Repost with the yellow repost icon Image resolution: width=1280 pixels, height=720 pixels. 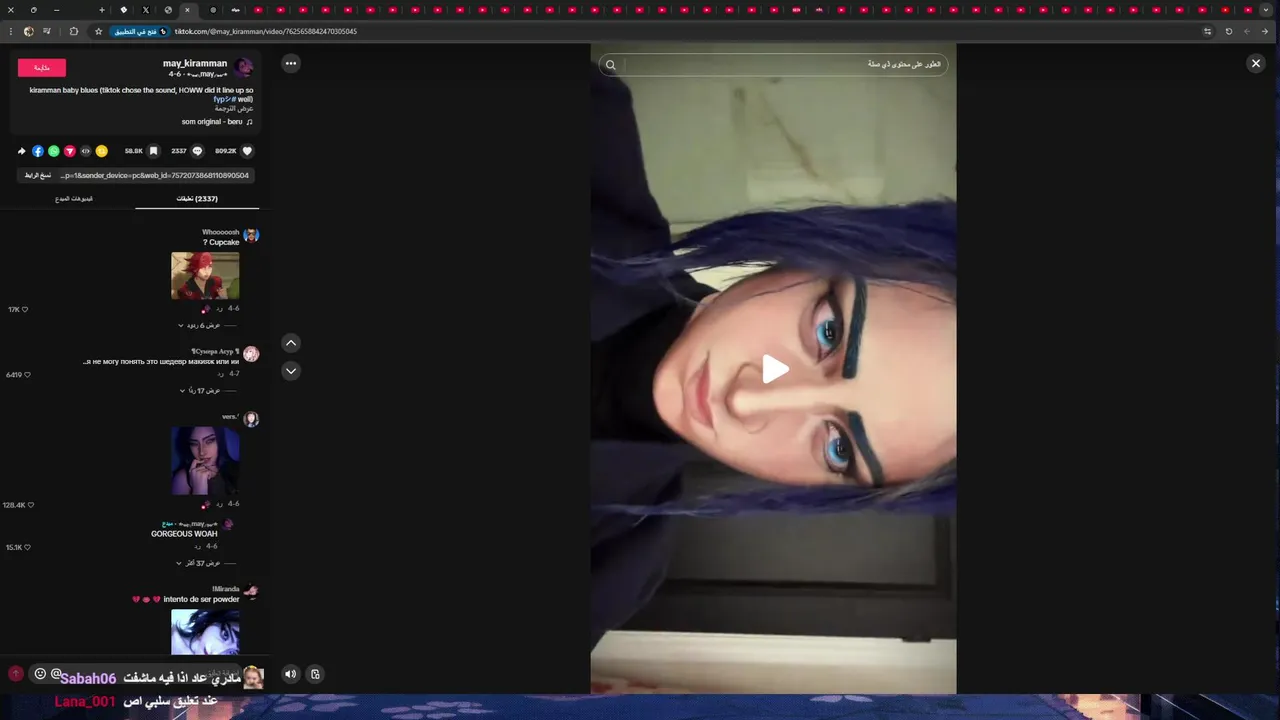[101, 151]
